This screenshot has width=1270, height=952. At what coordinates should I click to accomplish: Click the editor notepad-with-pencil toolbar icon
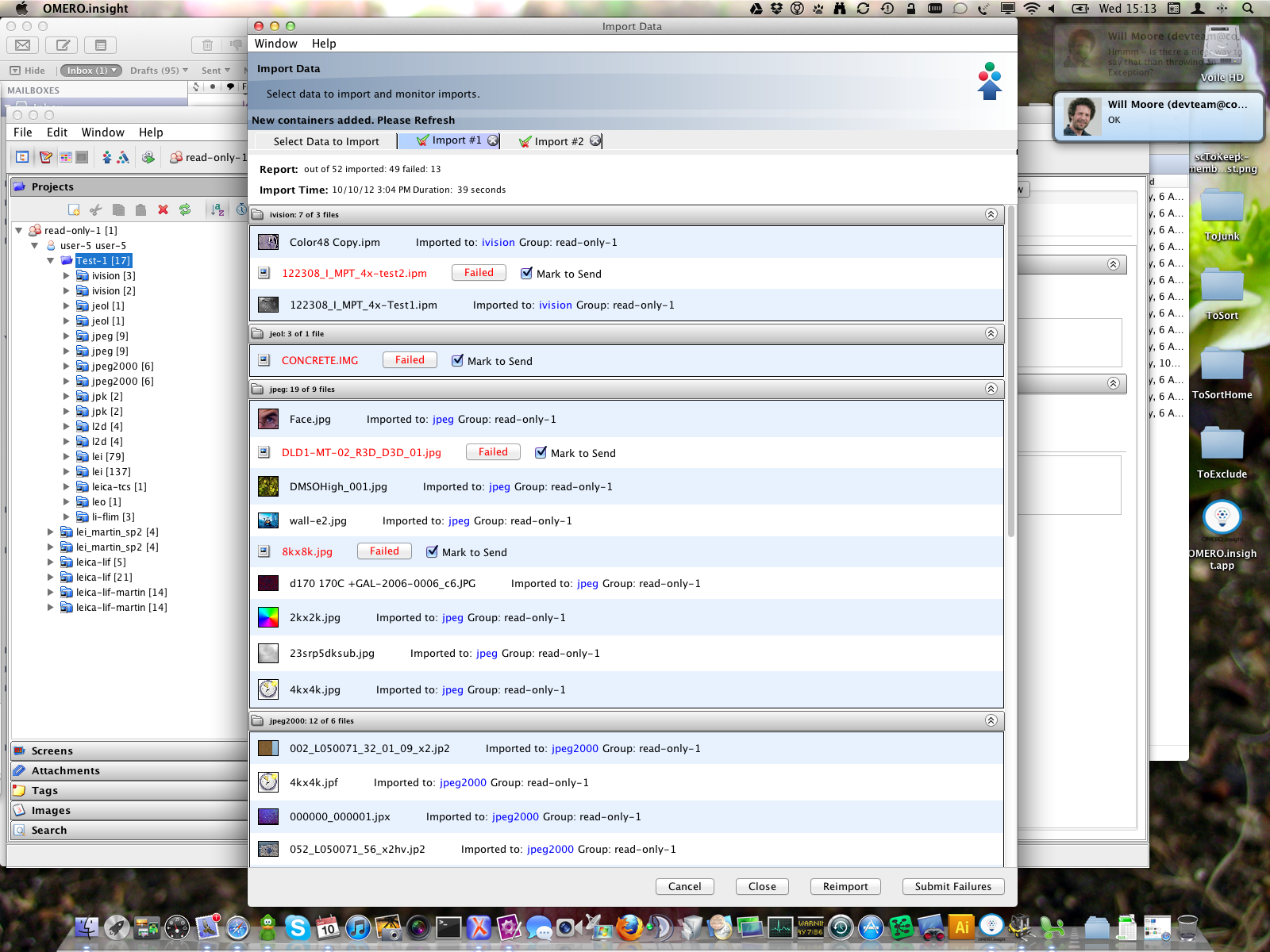point(46,157)
